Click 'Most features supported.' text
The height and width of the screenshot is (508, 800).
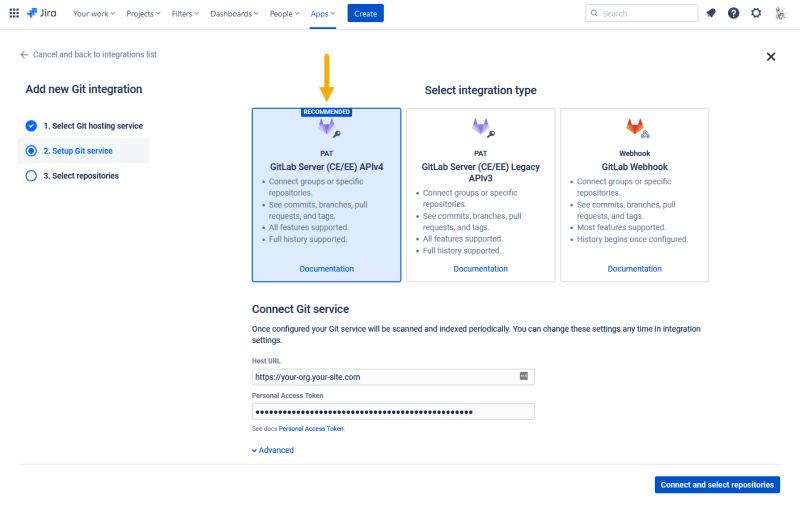point(621,227)
